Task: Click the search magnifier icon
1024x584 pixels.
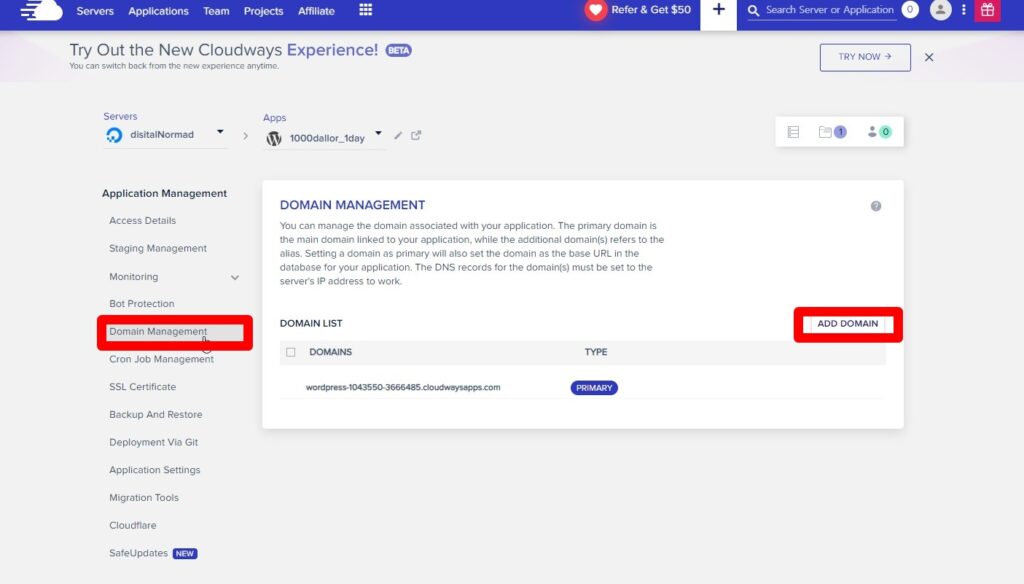Action: tap(754, 10)
